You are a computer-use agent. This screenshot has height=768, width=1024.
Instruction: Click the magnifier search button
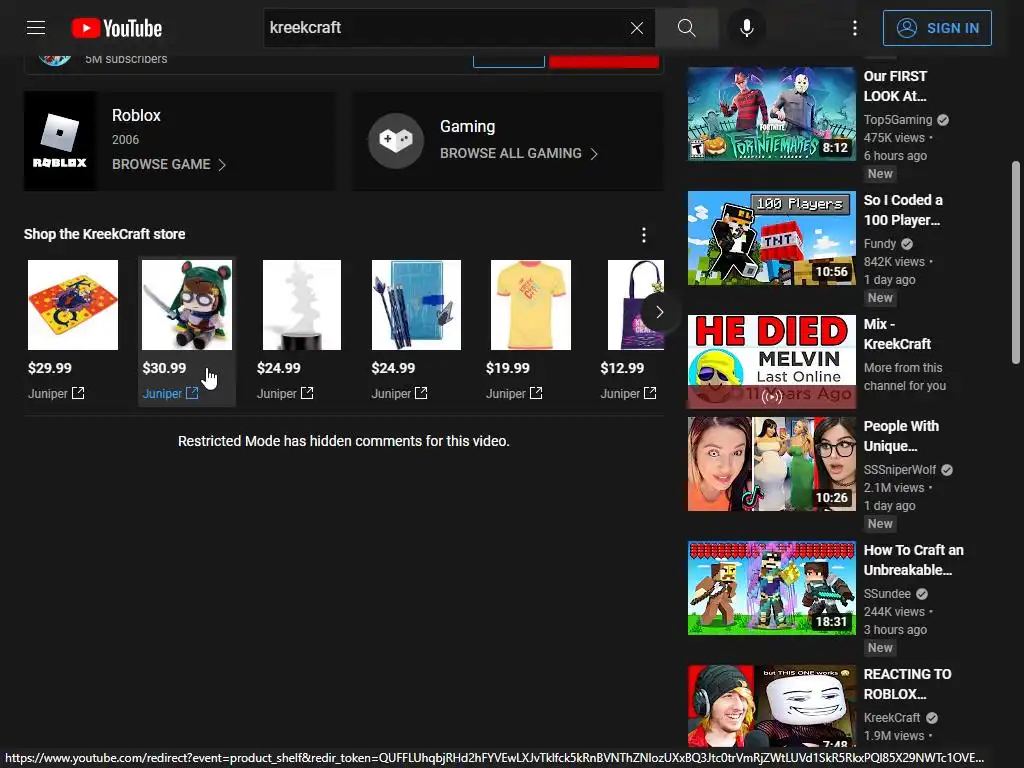pos(686,27)
